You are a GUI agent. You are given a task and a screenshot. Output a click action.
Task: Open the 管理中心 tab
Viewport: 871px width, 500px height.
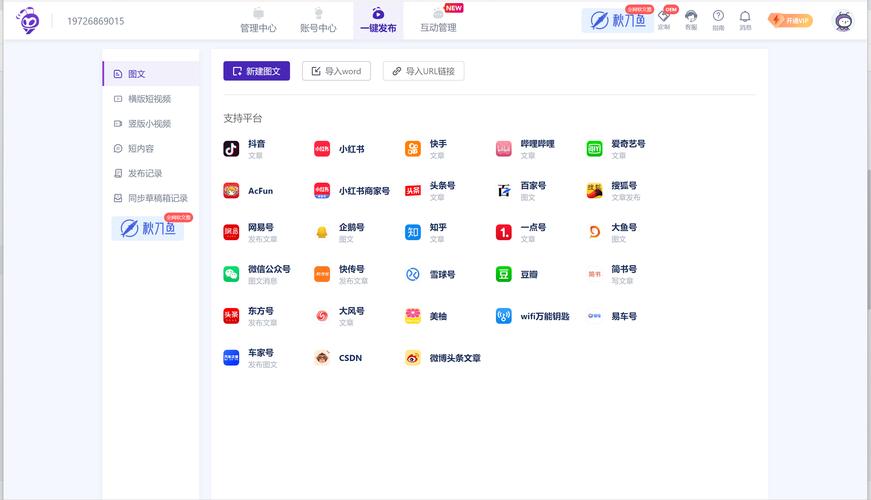(258, 21)
